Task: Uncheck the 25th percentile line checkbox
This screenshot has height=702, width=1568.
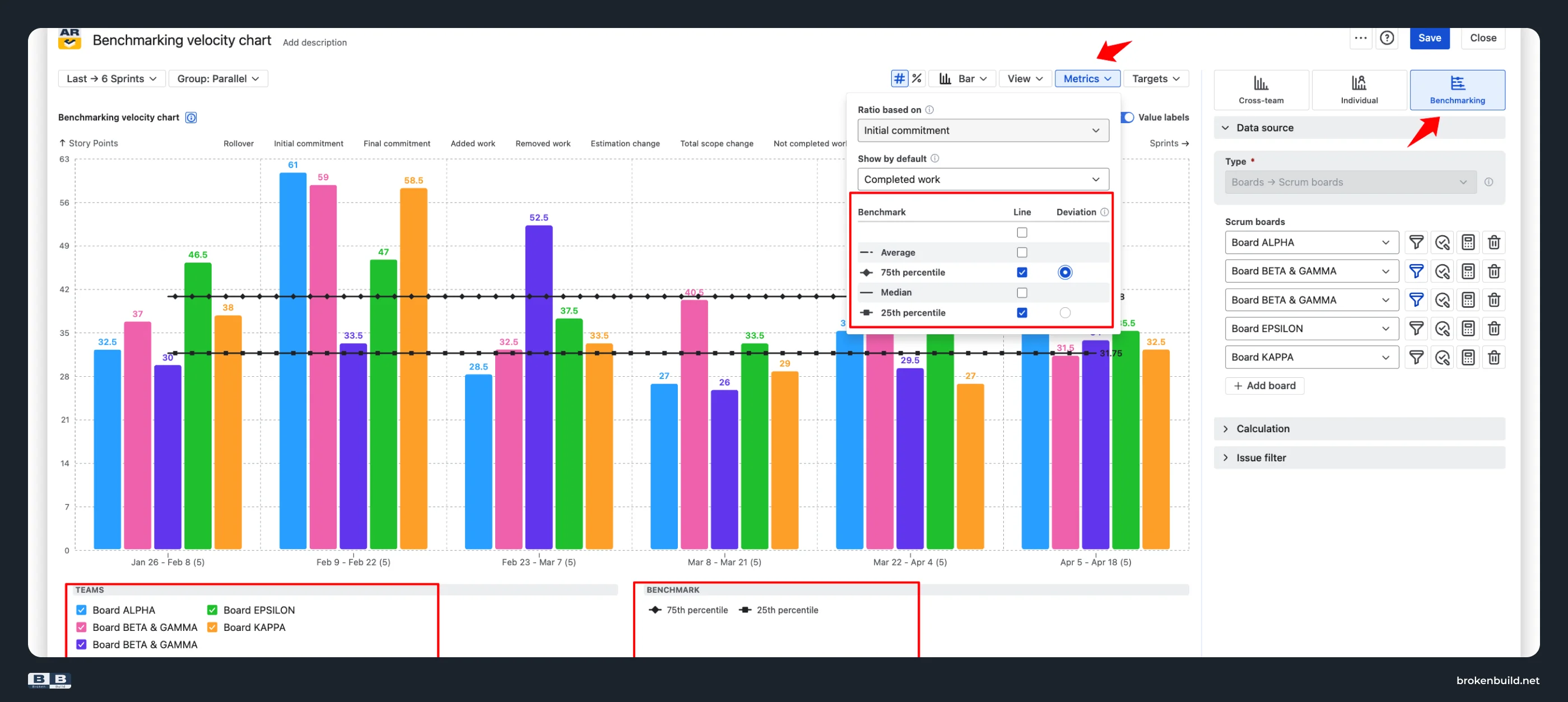Action: click(x=1022, y=313)
